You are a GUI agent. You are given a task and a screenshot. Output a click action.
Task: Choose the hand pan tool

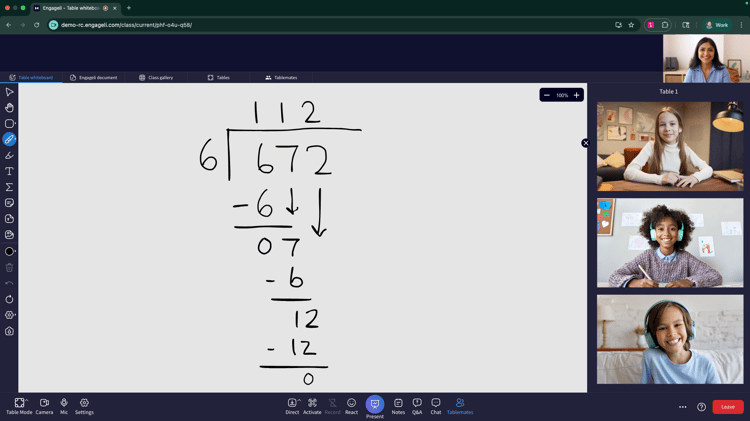click(x=9, y=108)
